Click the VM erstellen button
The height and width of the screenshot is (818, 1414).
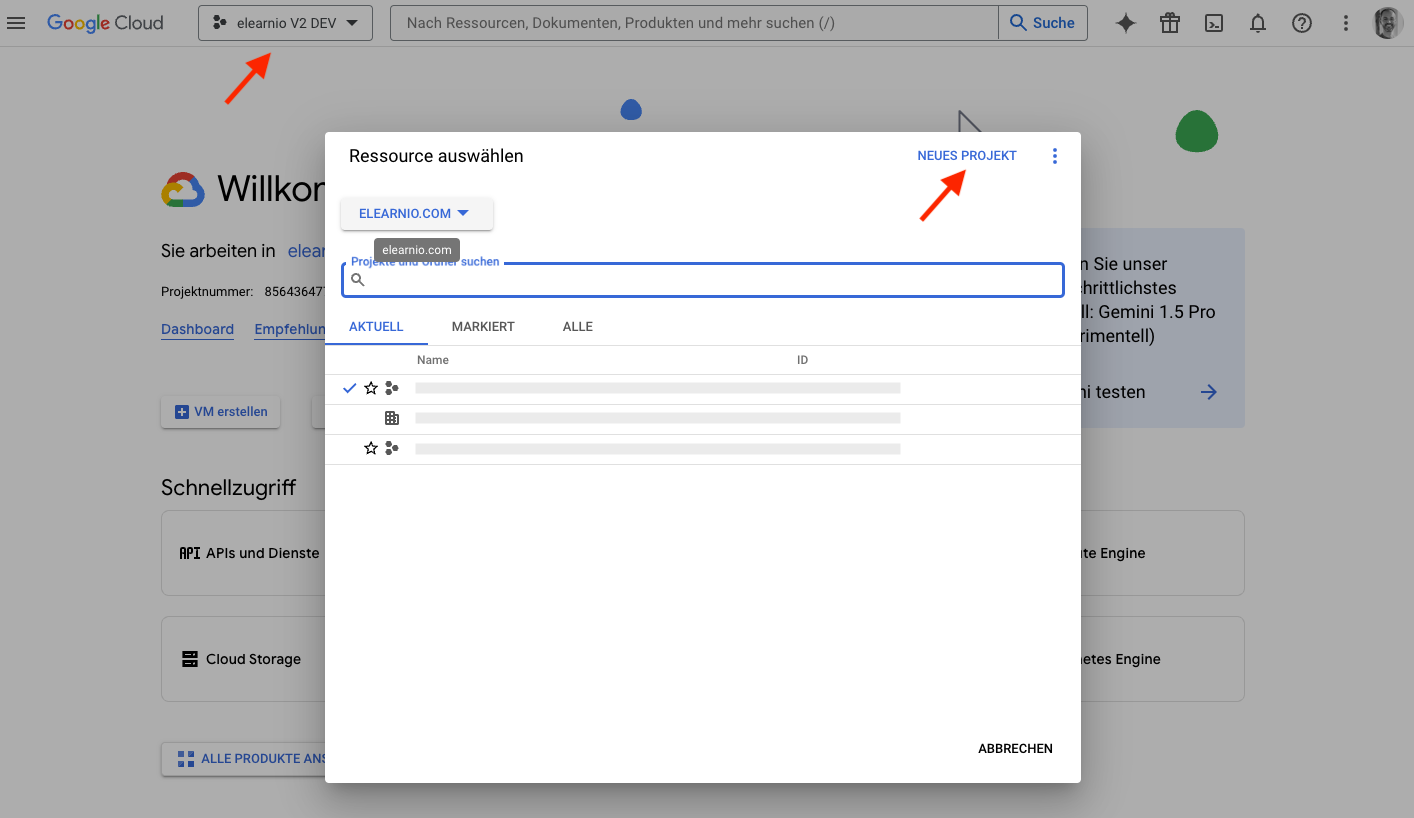click(221, 412)
